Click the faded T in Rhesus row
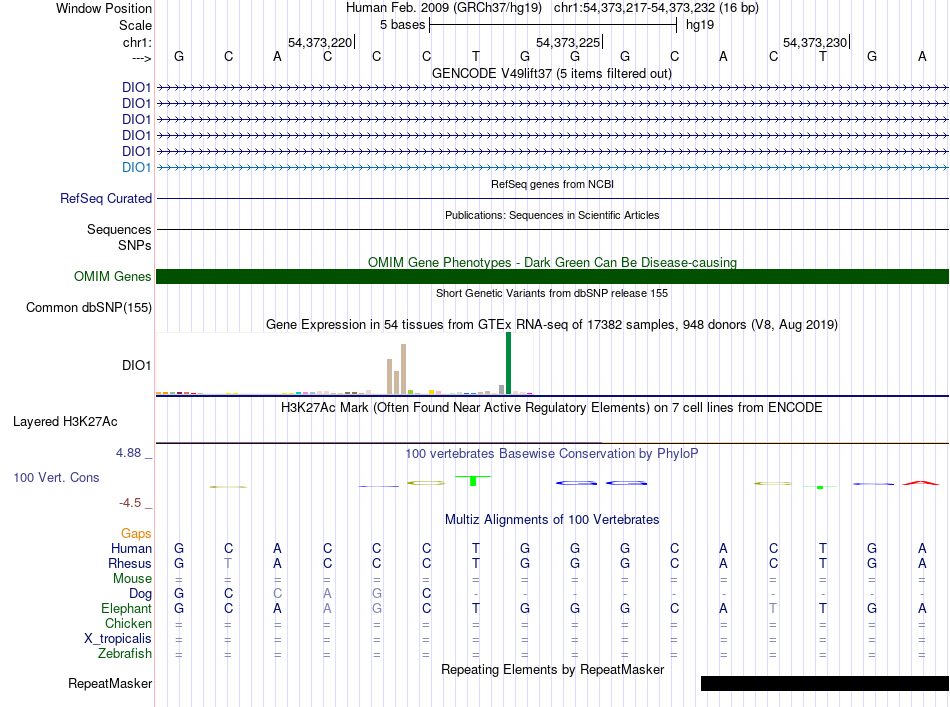Viewport: 950px width, 707px height. (x=228, y=563)
